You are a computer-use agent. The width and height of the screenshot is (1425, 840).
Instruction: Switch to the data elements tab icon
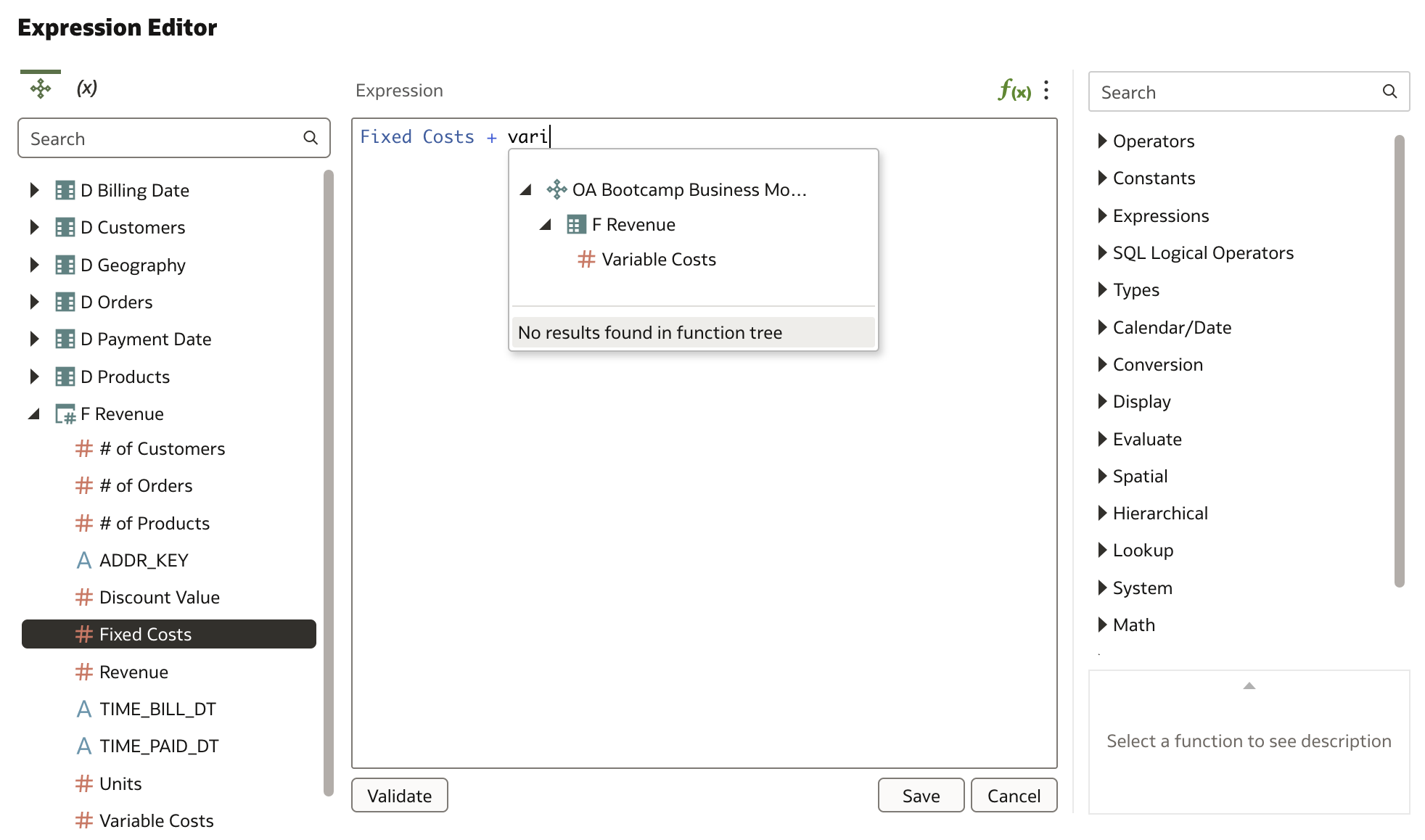click(x=41, y=88)
